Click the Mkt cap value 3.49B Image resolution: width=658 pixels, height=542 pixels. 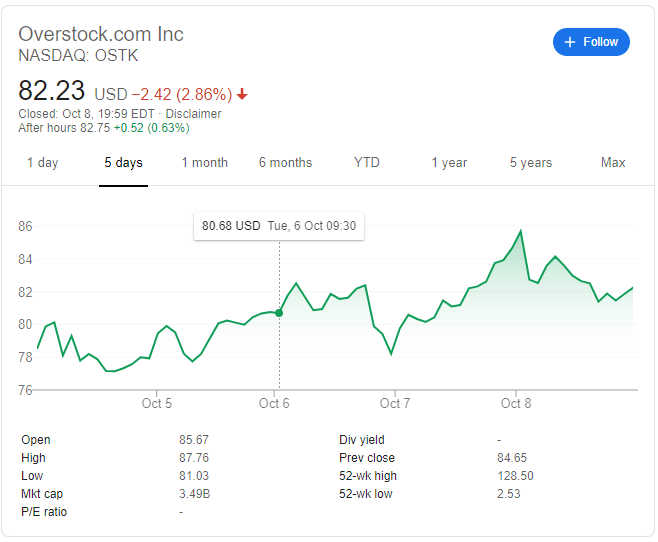pyautogui.click(x=194, y=494)
